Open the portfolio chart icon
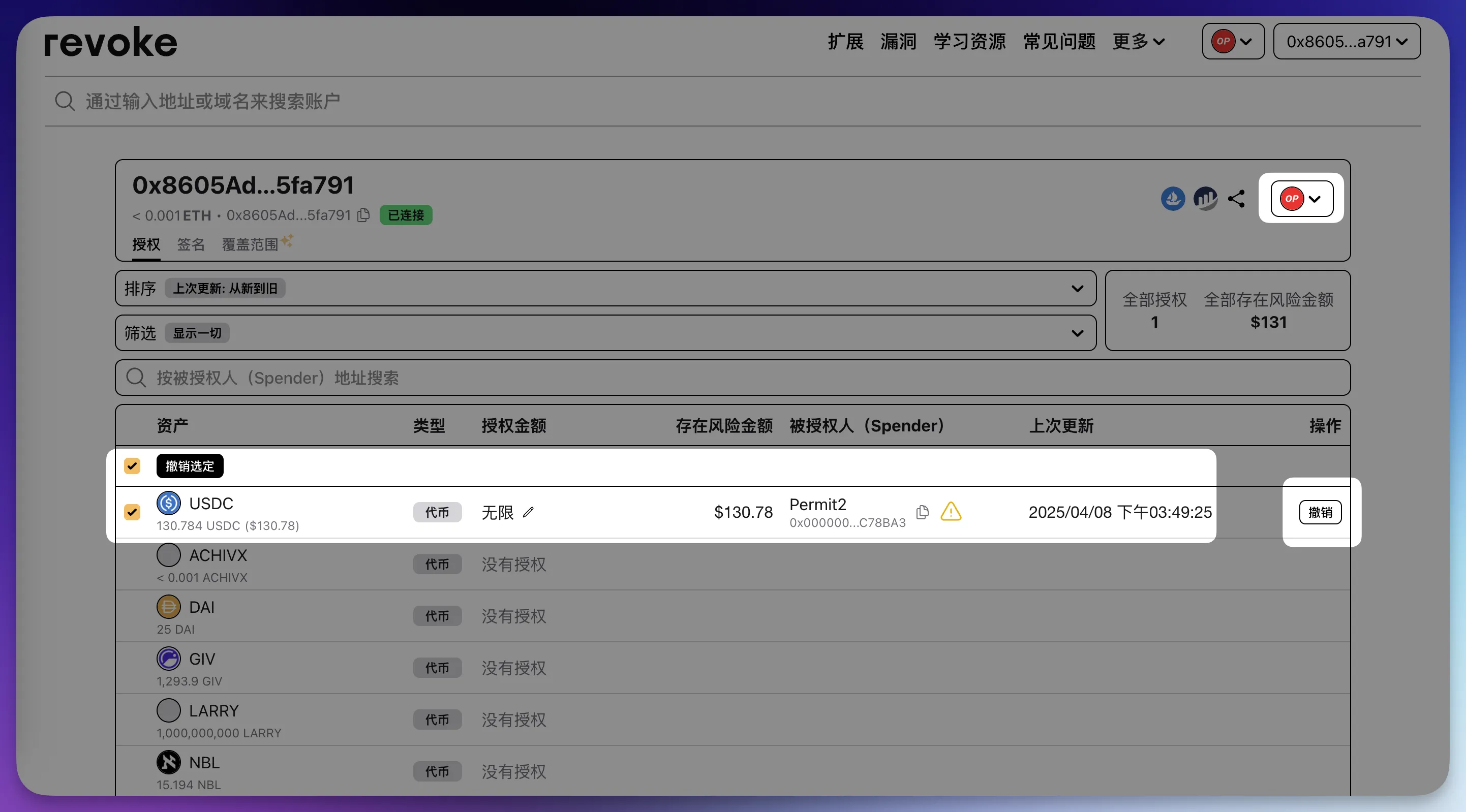 point(1205,199)
